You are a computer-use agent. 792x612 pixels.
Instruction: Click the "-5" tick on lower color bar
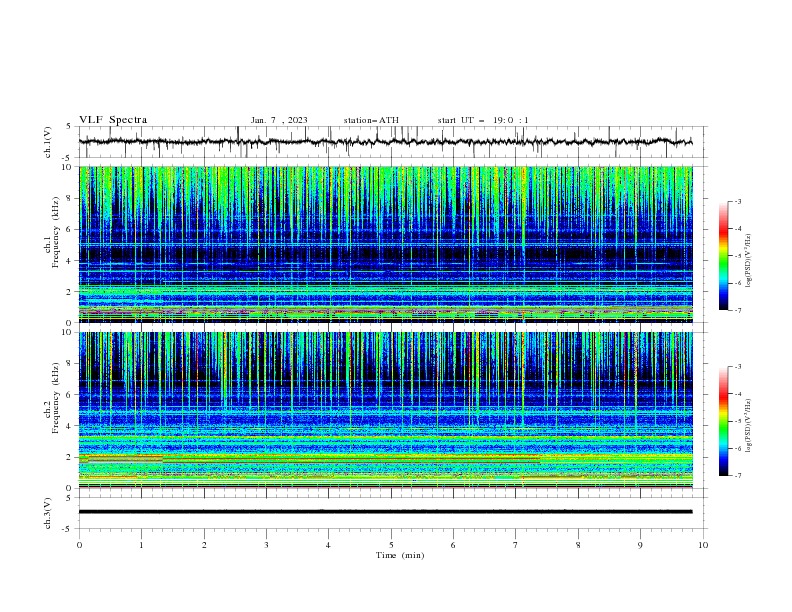[737, 421]
